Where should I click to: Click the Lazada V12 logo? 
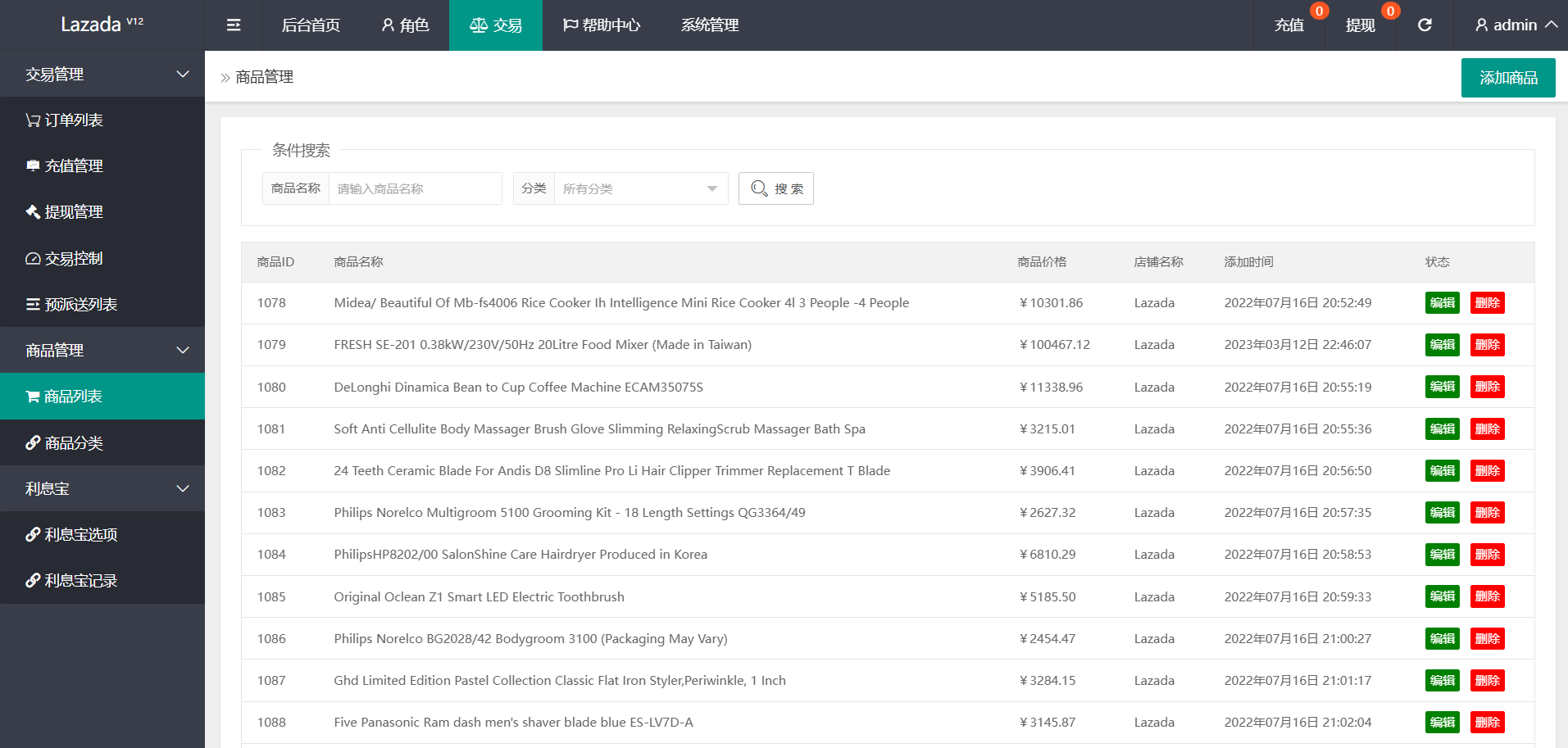point(102,25)
